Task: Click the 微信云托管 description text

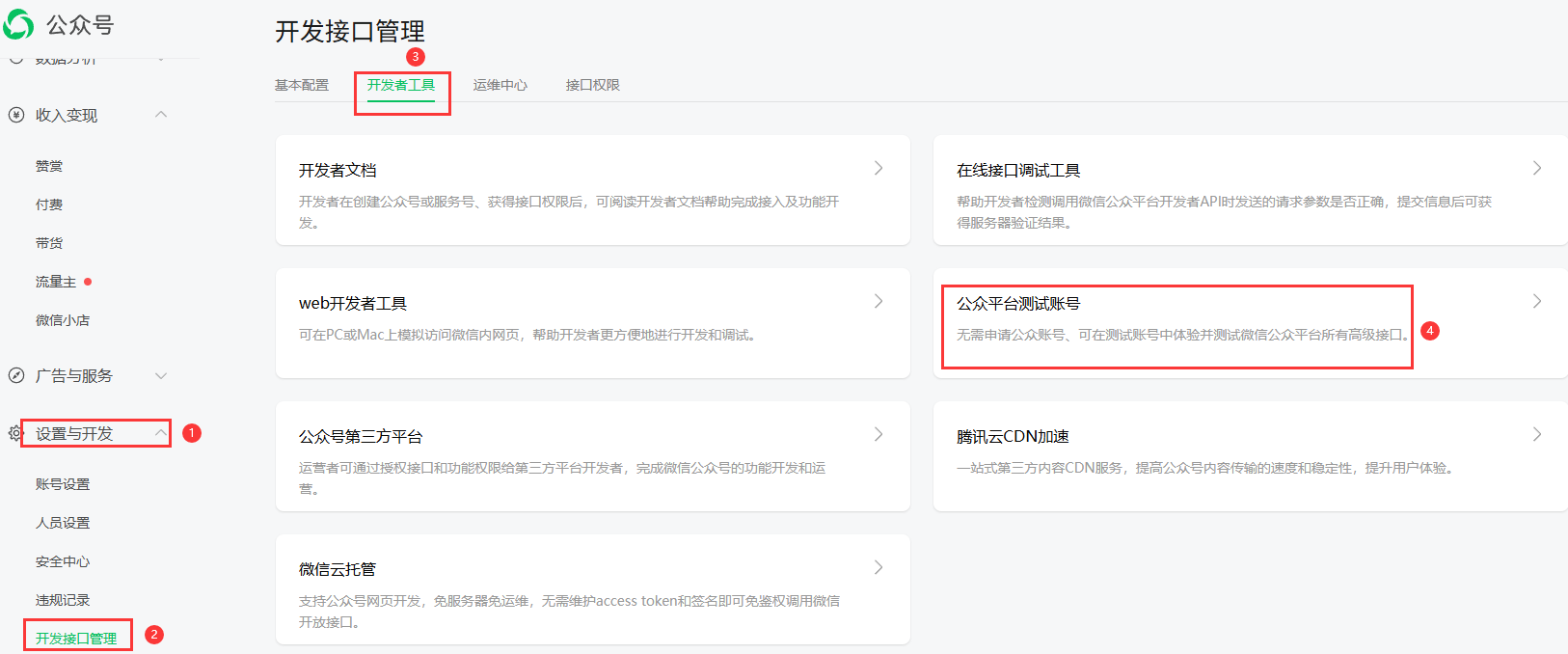Action: [569, 612]
